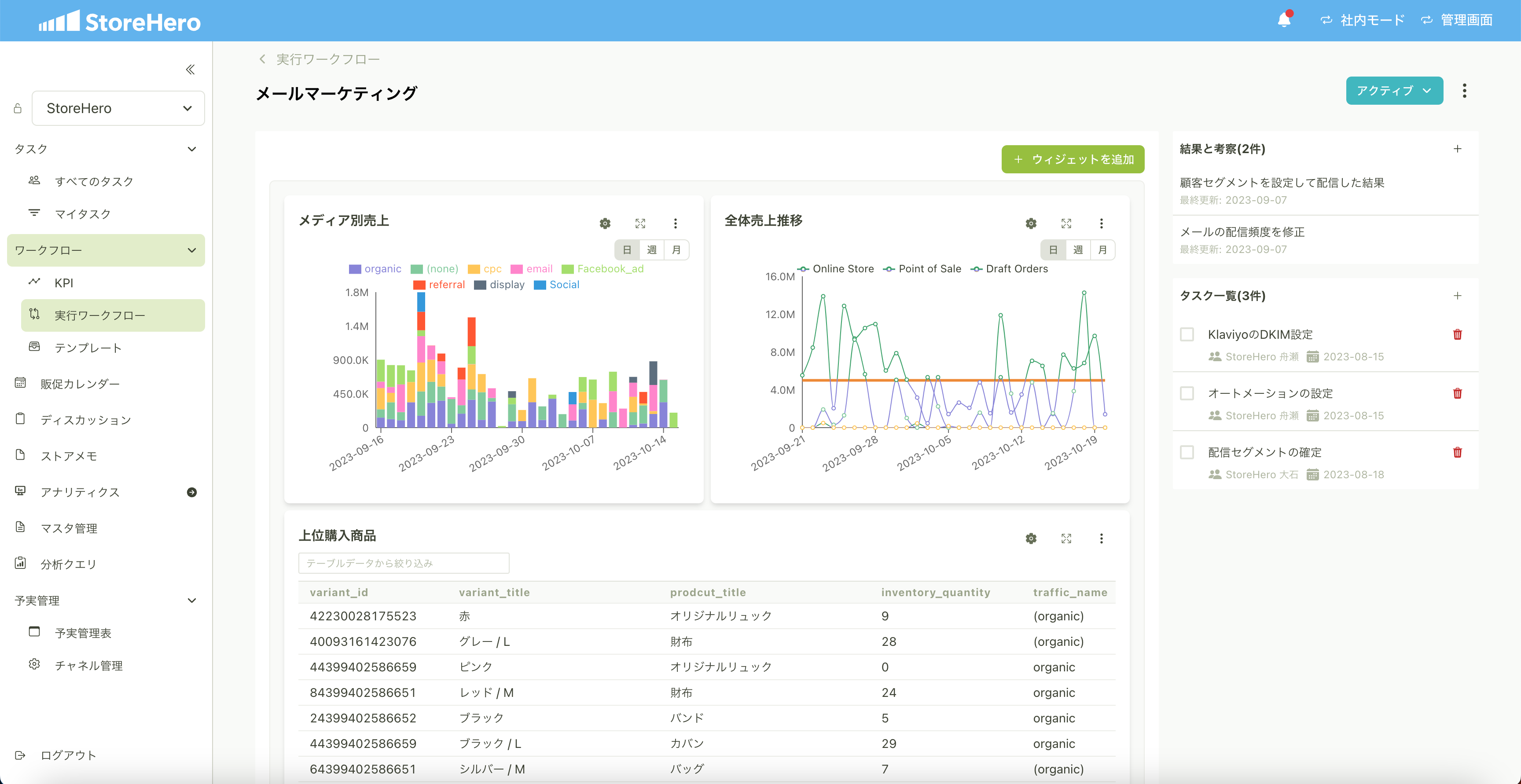Open マスタ管理 in sidebar

click(106, 528)
